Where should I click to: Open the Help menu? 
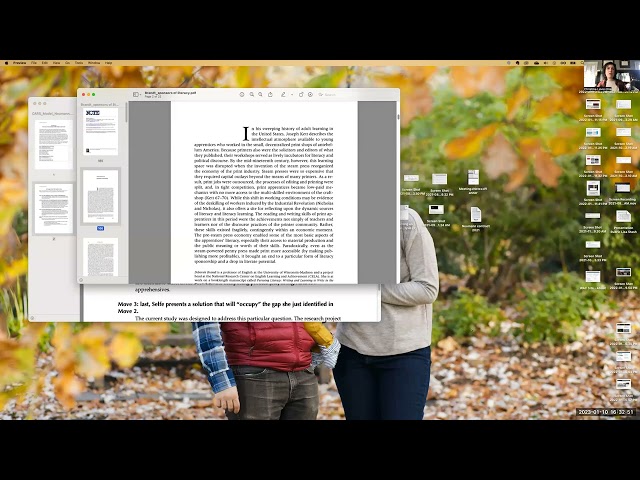108,63
